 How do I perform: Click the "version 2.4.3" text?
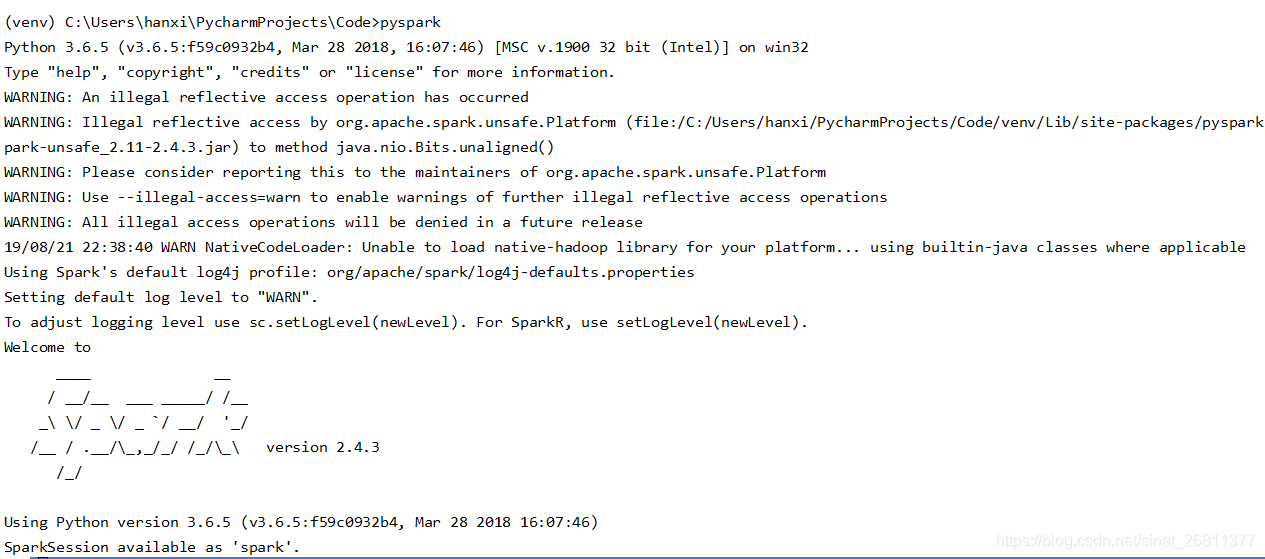[x=323, y=447]
